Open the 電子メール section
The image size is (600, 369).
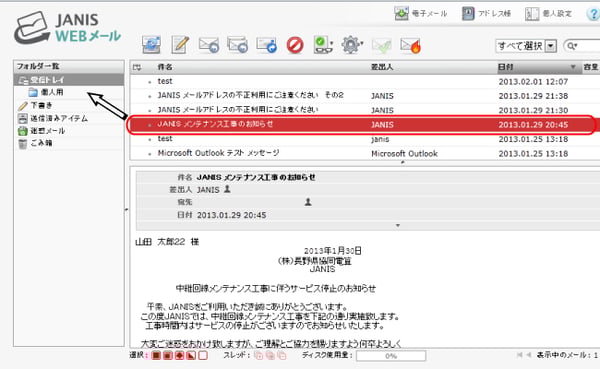421,13
